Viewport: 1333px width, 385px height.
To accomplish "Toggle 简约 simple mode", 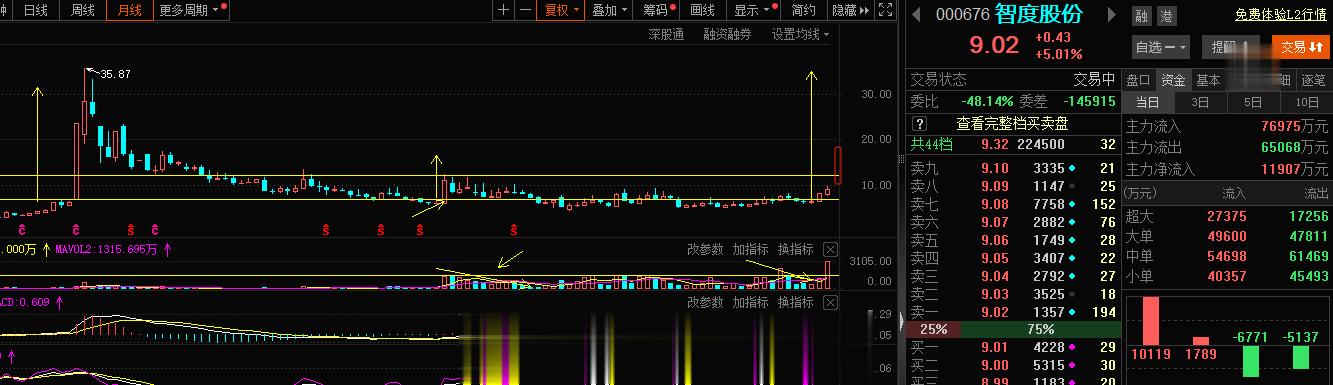I will click(x=803, y=10).
